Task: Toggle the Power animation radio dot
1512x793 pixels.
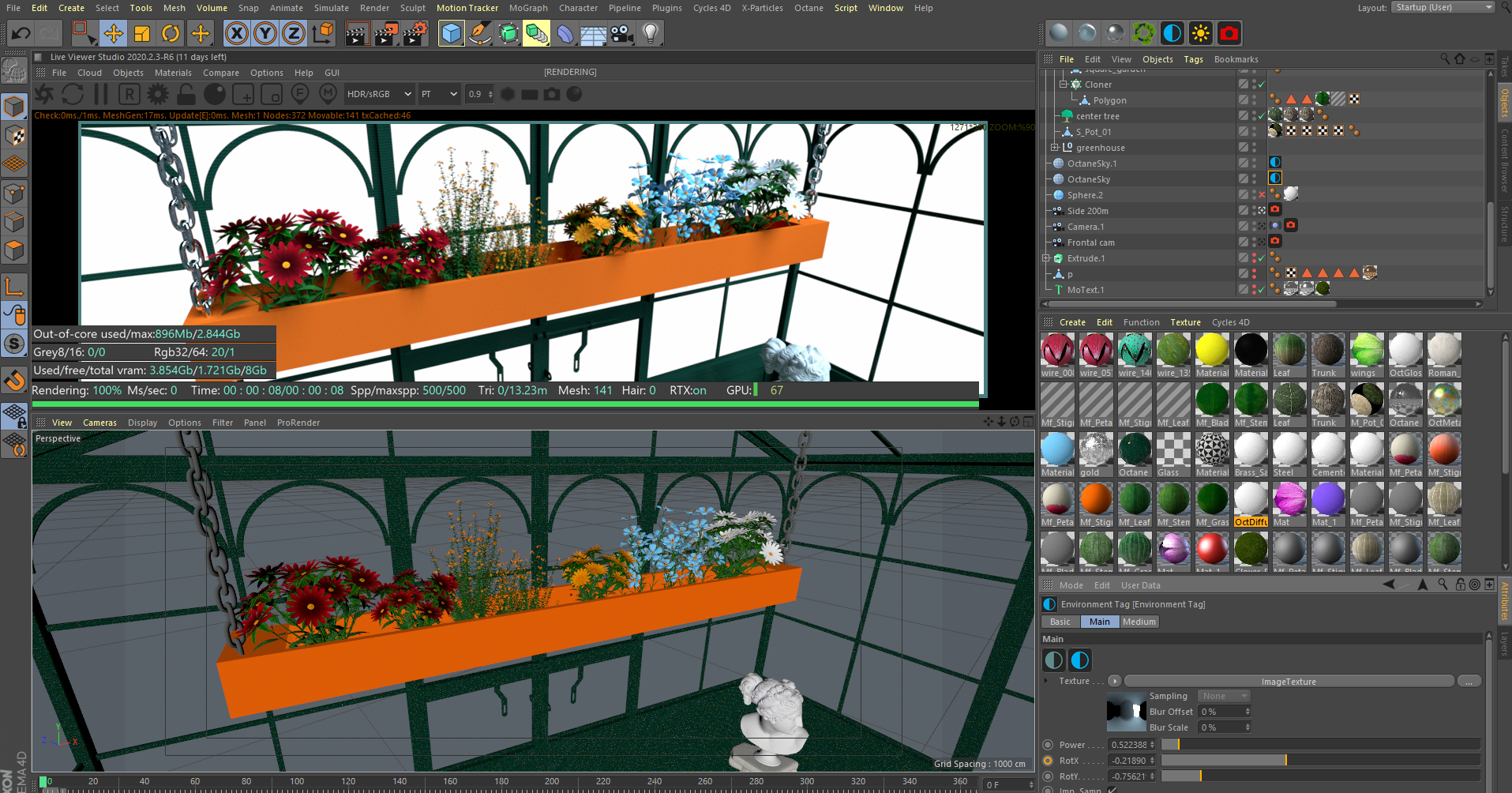Action: 1048,745
